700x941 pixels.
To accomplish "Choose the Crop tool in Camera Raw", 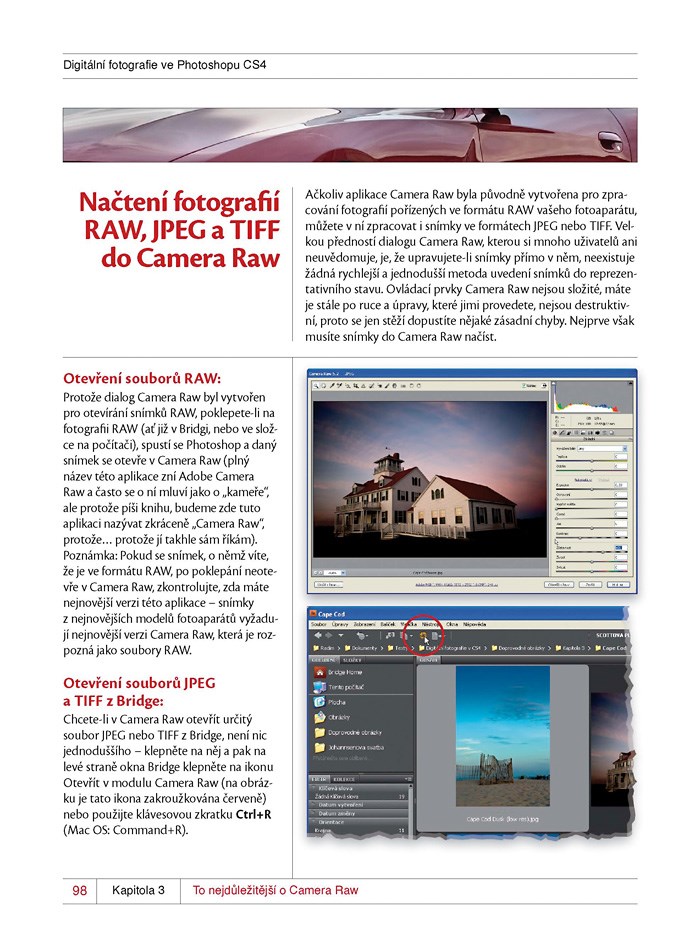I will coord(356,386).
